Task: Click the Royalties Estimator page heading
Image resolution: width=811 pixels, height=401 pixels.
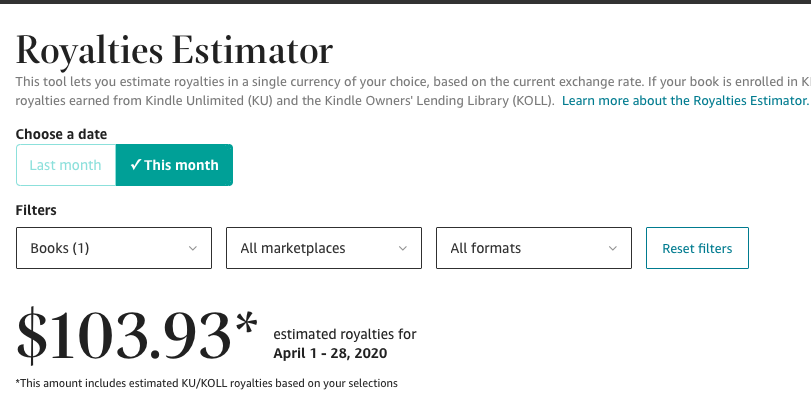Action: (174, 50)
